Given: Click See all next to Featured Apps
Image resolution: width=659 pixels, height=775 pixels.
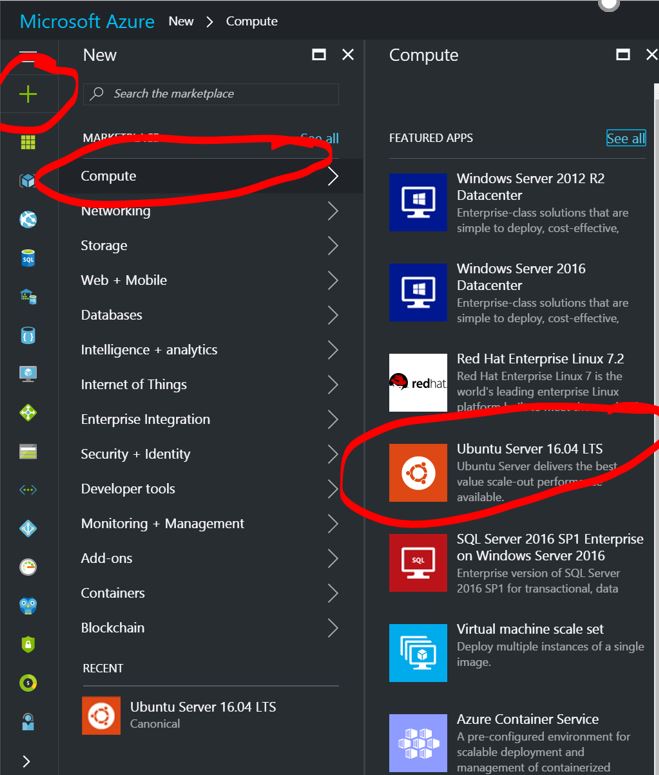Looking at the screenshot, I should (x=626, y=138).
